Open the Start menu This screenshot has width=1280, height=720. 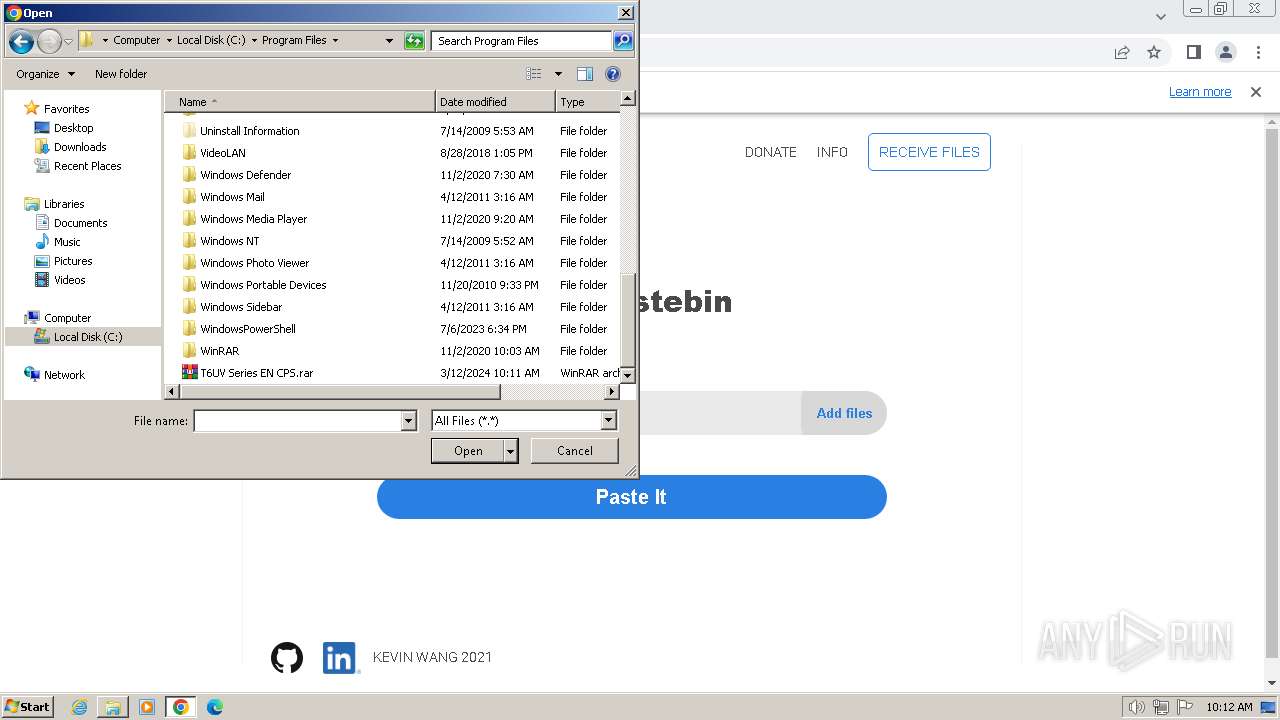tap(28, 707)
